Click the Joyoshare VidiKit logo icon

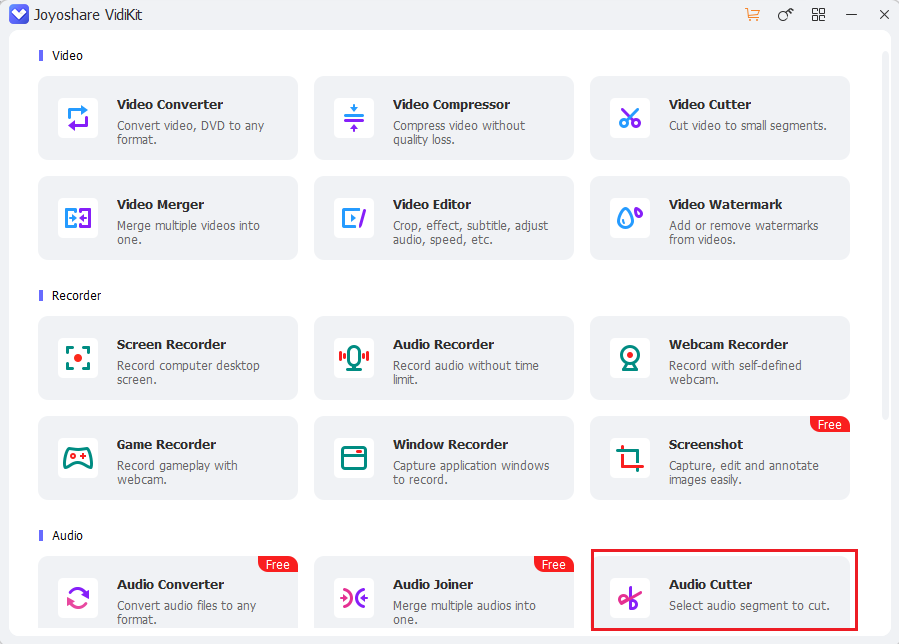pos(19,14)
